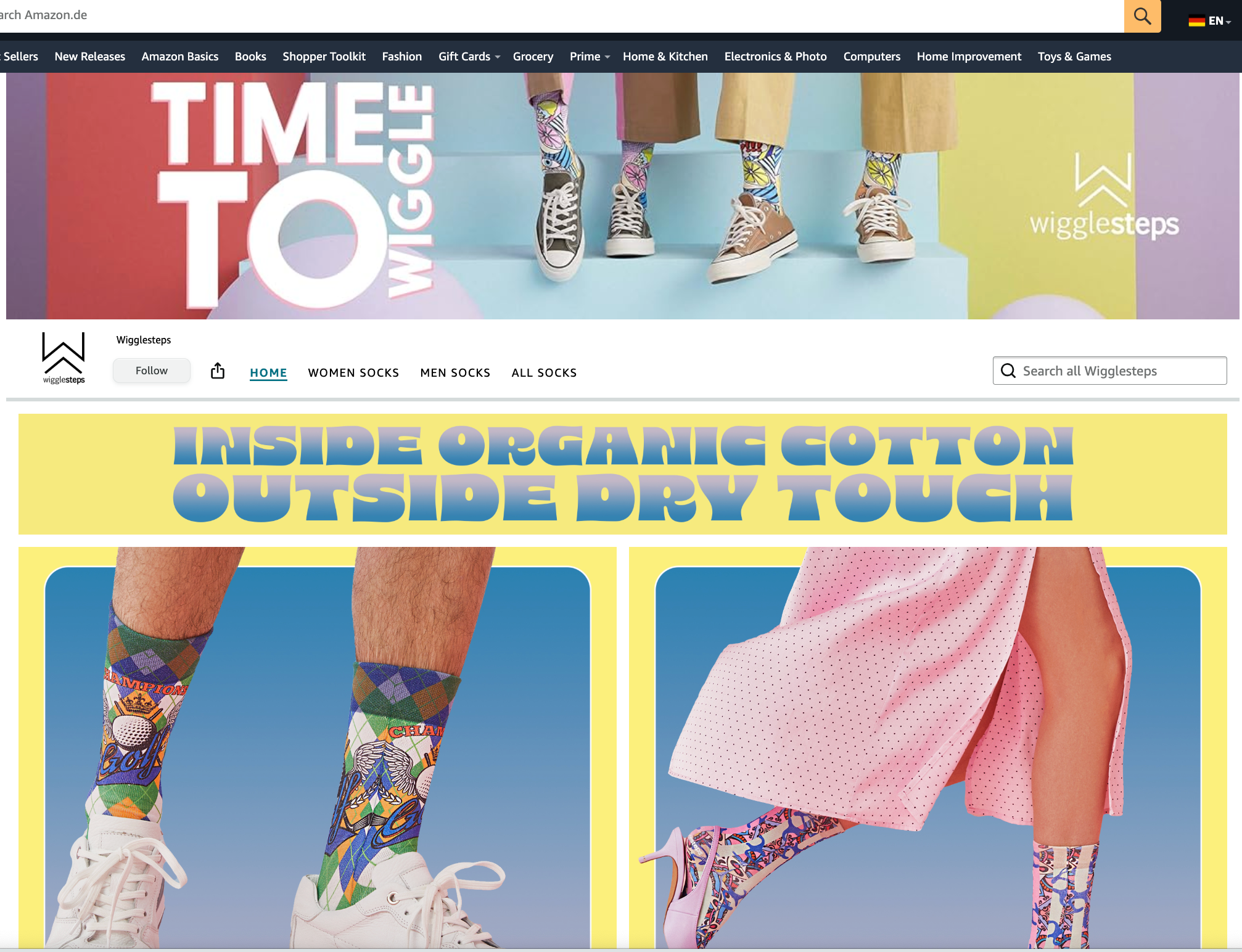Click the Search all Wigglesteps field
This screenshot has width=1242, height=952.
click(x=1109, y=371)
